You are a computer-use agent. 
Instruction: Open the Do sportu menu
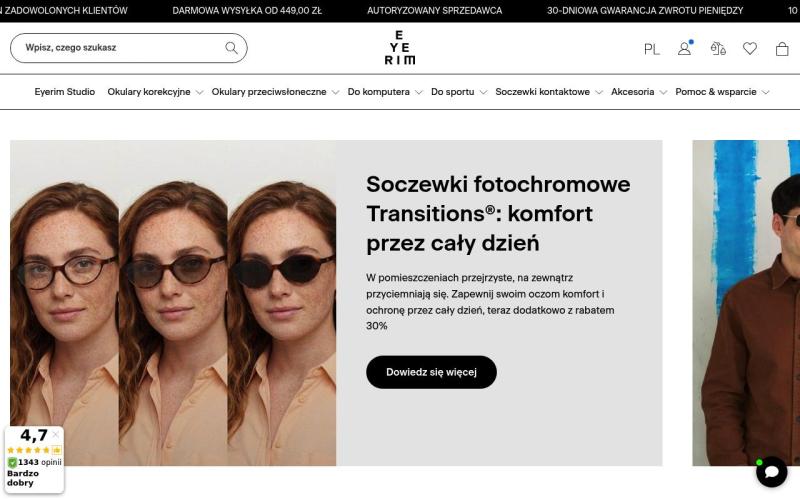tap(459, 92)
